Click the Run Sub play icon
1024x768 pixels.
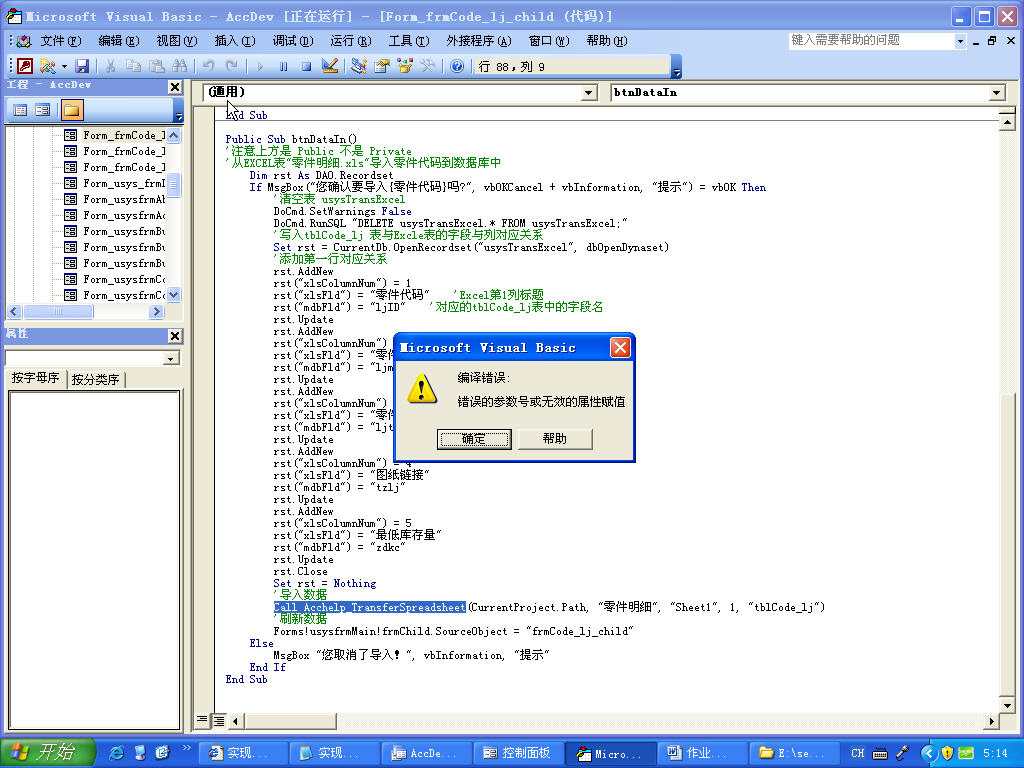click(x=260, y=66)
